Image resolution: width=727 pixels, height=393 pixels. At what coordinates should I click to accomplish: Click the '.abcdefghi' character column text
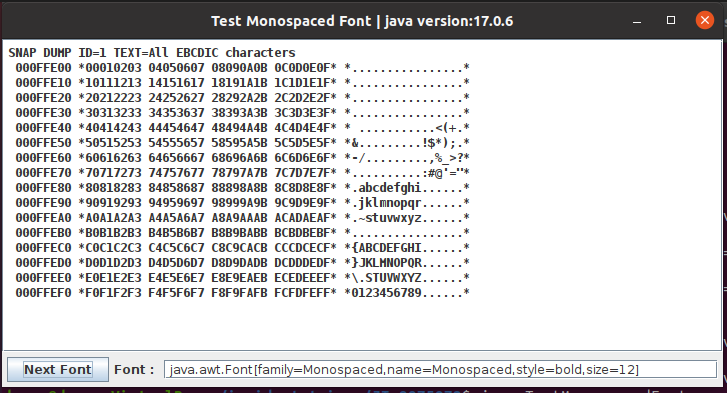[x=386, y=188]
